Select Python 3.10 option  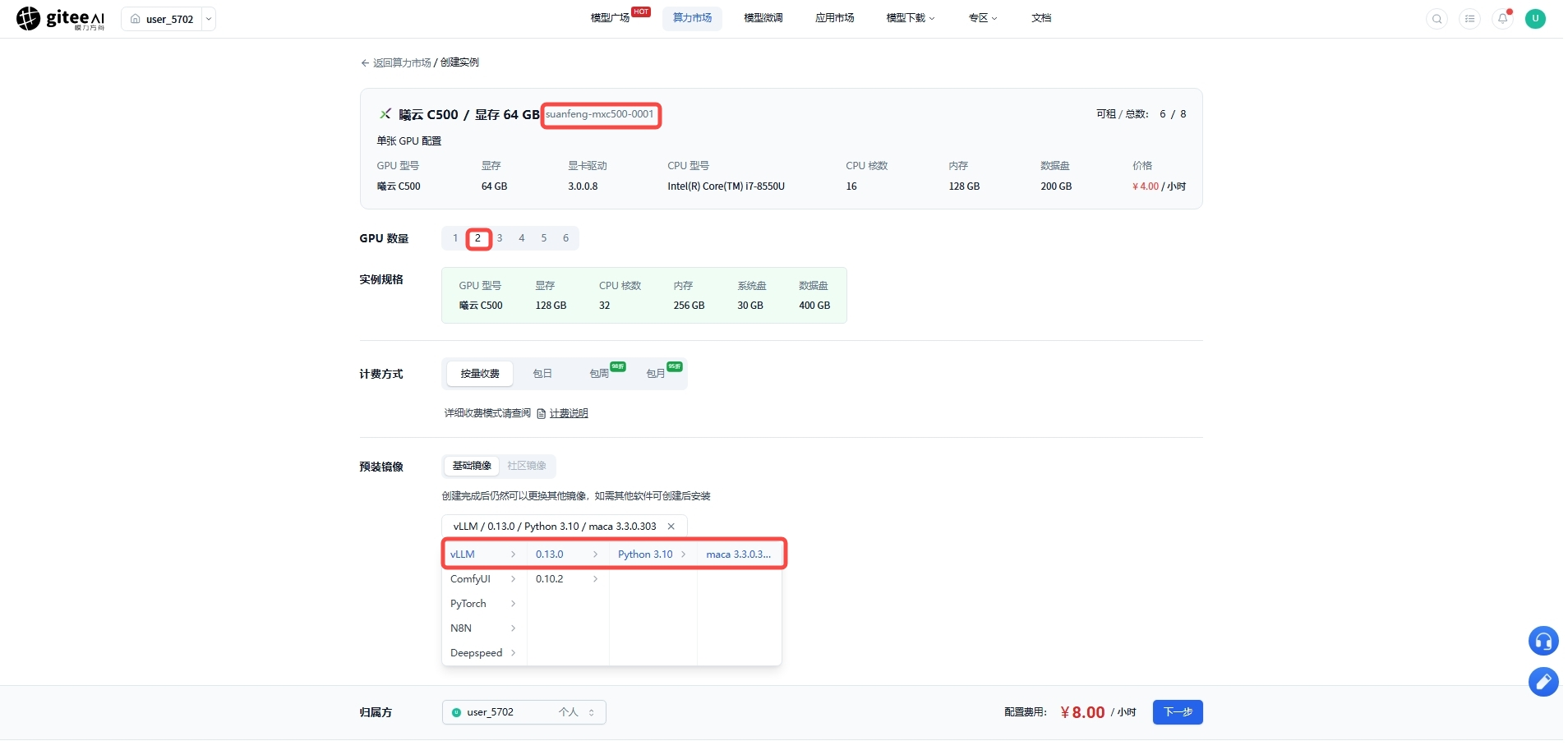[x=653, y=554]
